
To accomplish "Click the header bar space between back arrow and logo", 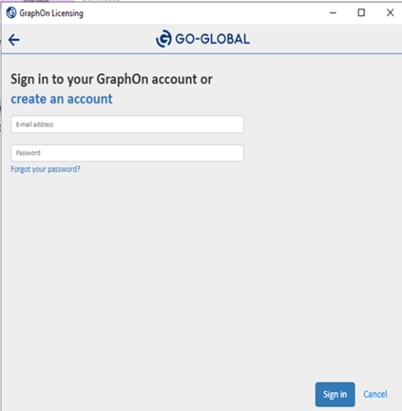I will pyautogui.click(x=87, y=39).
